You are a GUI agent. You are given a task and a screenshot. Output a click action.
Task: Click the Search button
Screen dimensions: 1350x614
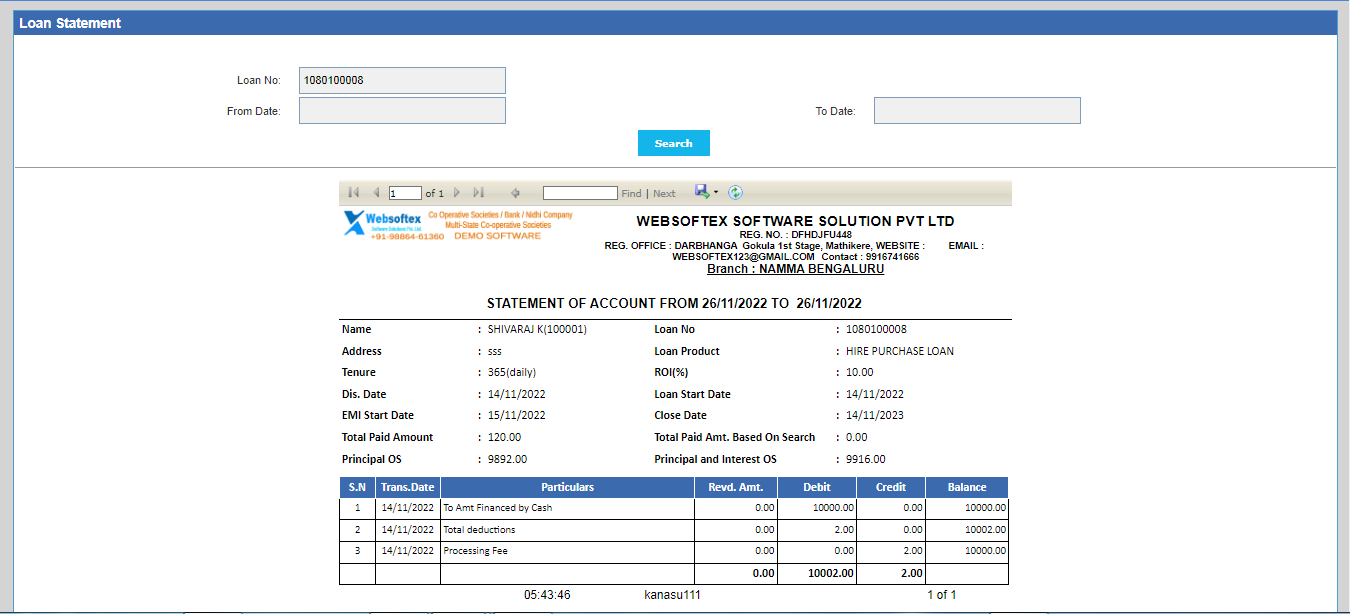pos(674,143)
